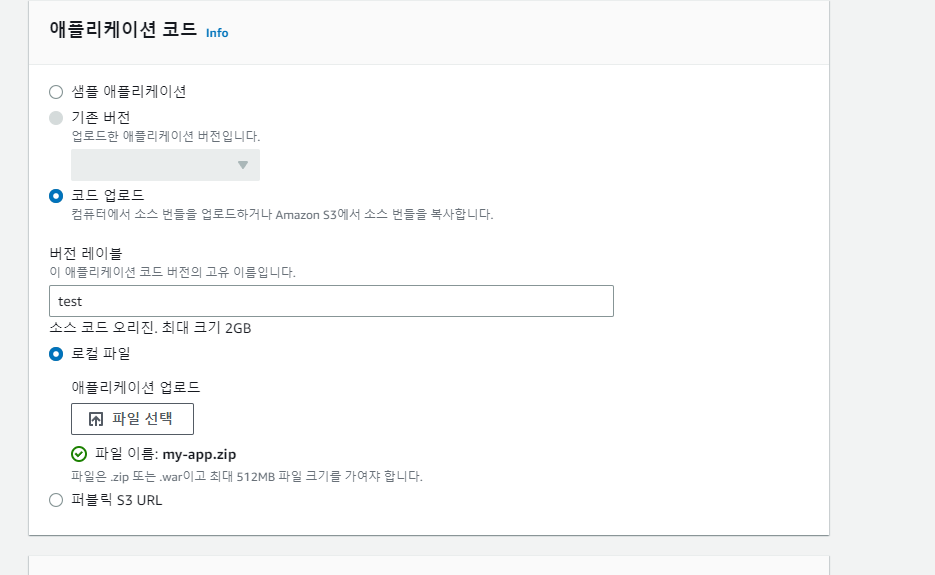
Task: Open the Info link beside 애플리케이션 코드
Action: [217, 33]
